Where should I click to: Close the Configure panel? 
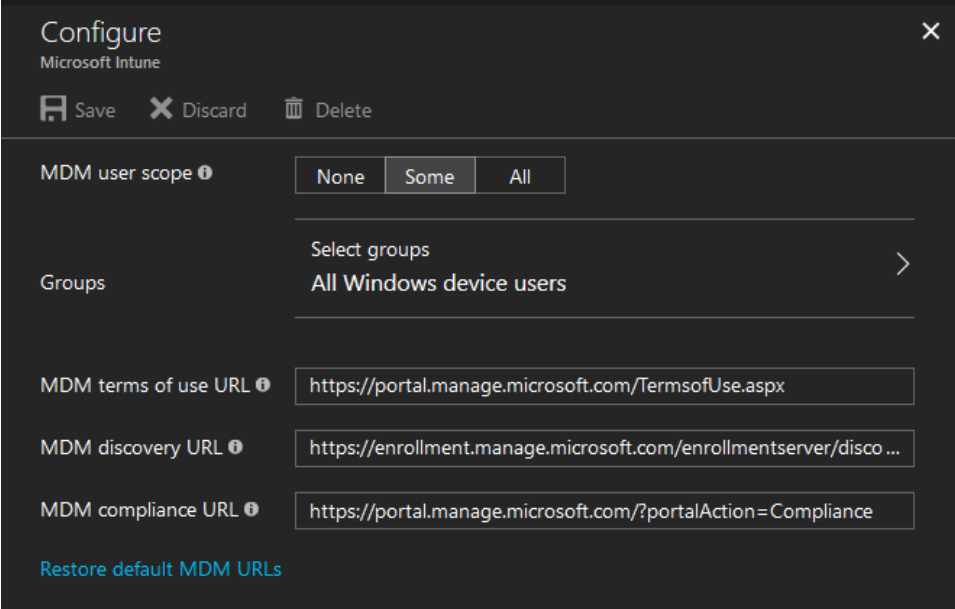(931, 31)
